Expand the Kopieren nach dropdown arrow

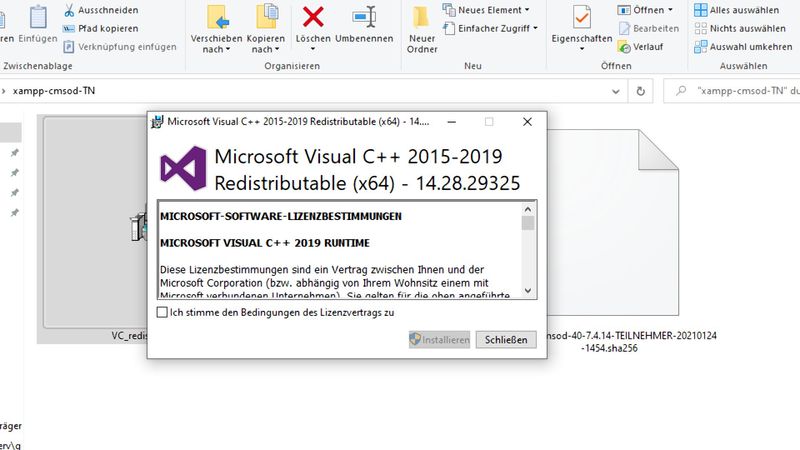tap(277, 49)
